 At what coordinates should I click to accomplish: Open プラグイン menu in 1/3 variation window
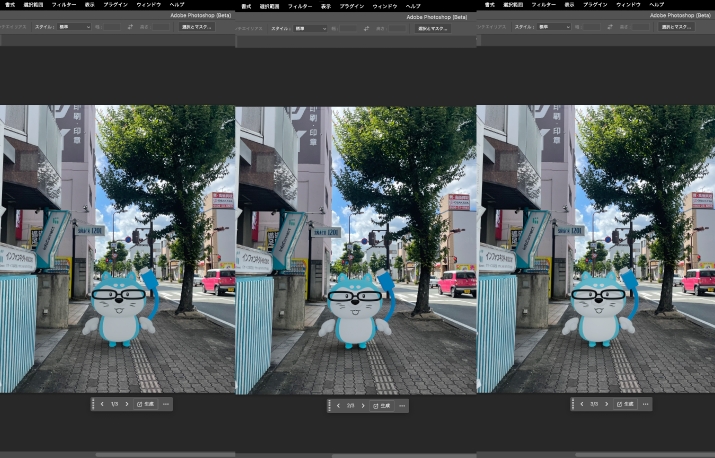(115, 5)
